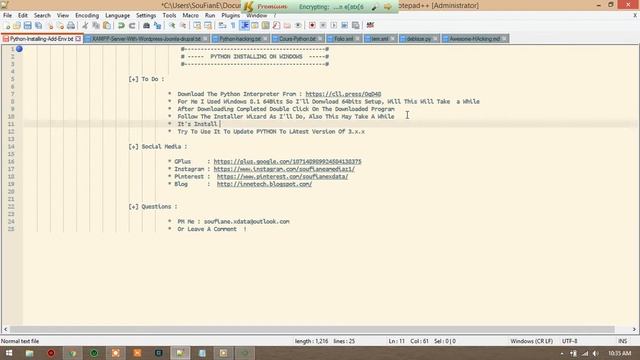Click the Stop macro recording icon
The width and height of the screenshot is (640, 360).
click(323, 25)
